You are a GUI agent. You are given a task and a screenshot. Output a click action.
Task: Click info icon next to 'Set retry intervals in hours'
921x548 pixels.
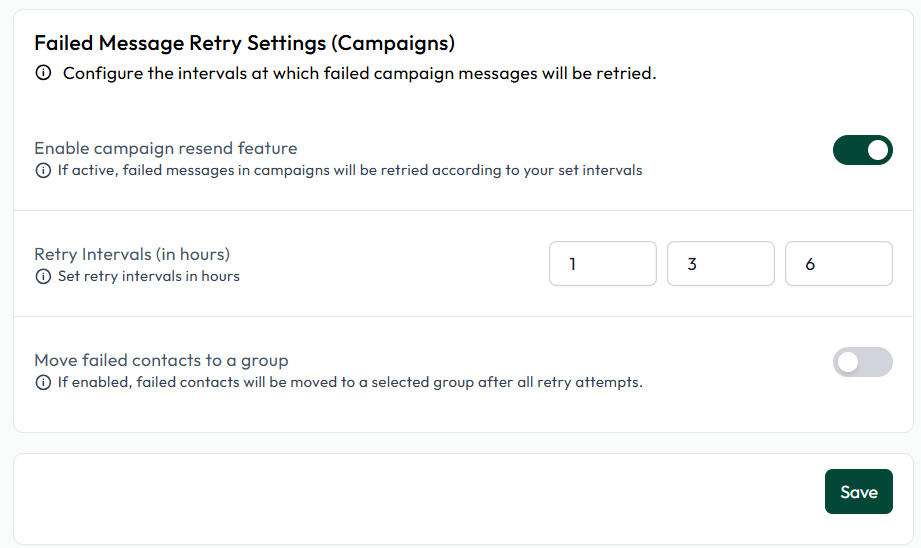(x=43, y=276)
